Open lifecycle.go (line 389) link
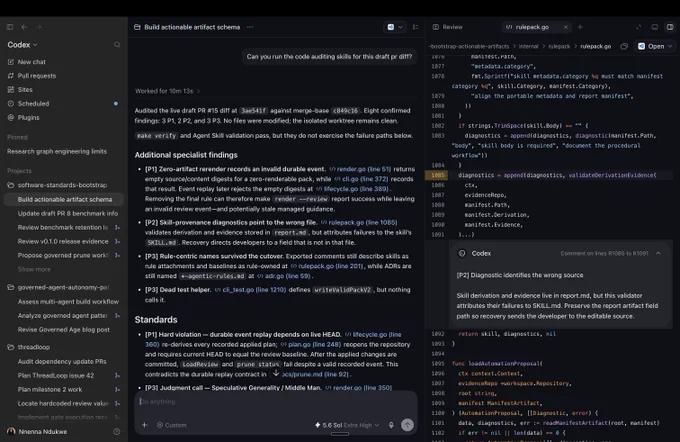This screenshot has width=680, height=442. point(352,189)
